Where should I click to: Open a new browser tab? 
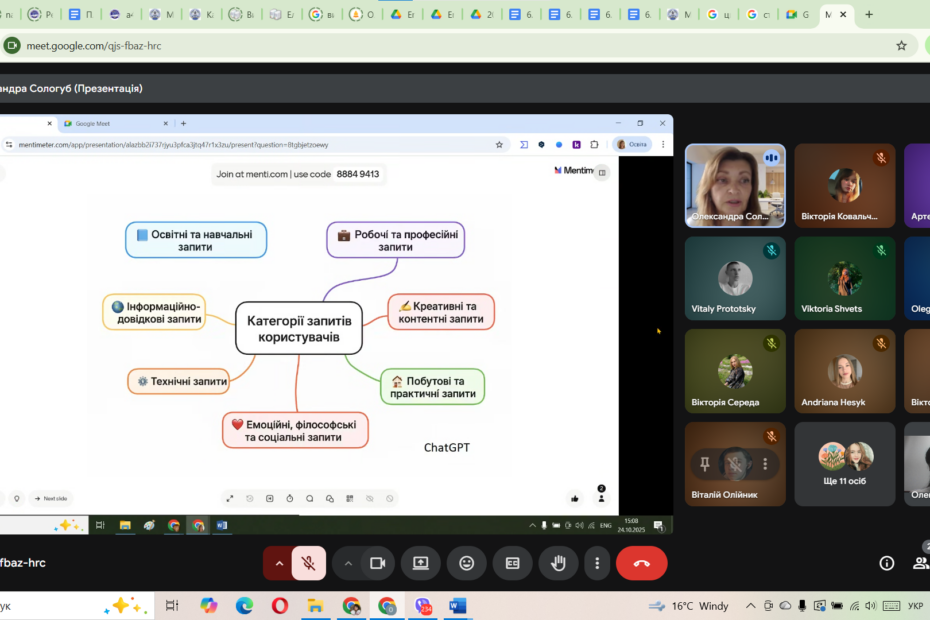(x=868, y=15)
